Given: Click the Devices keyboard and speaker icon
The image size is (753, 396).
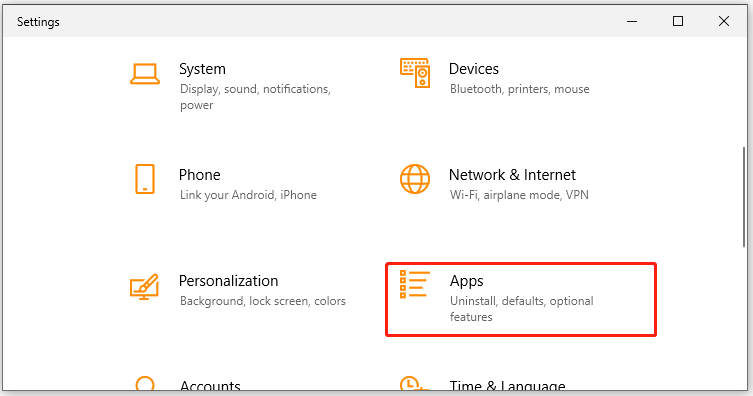Looking at the screenshot, I should (415, 73).
